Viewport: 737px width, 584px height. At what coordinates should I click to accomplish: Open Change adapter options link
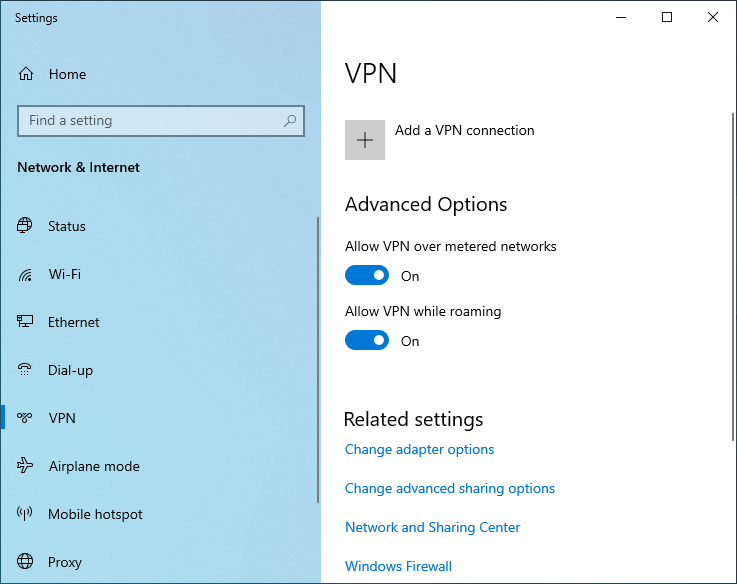click(x=419, y=449)
